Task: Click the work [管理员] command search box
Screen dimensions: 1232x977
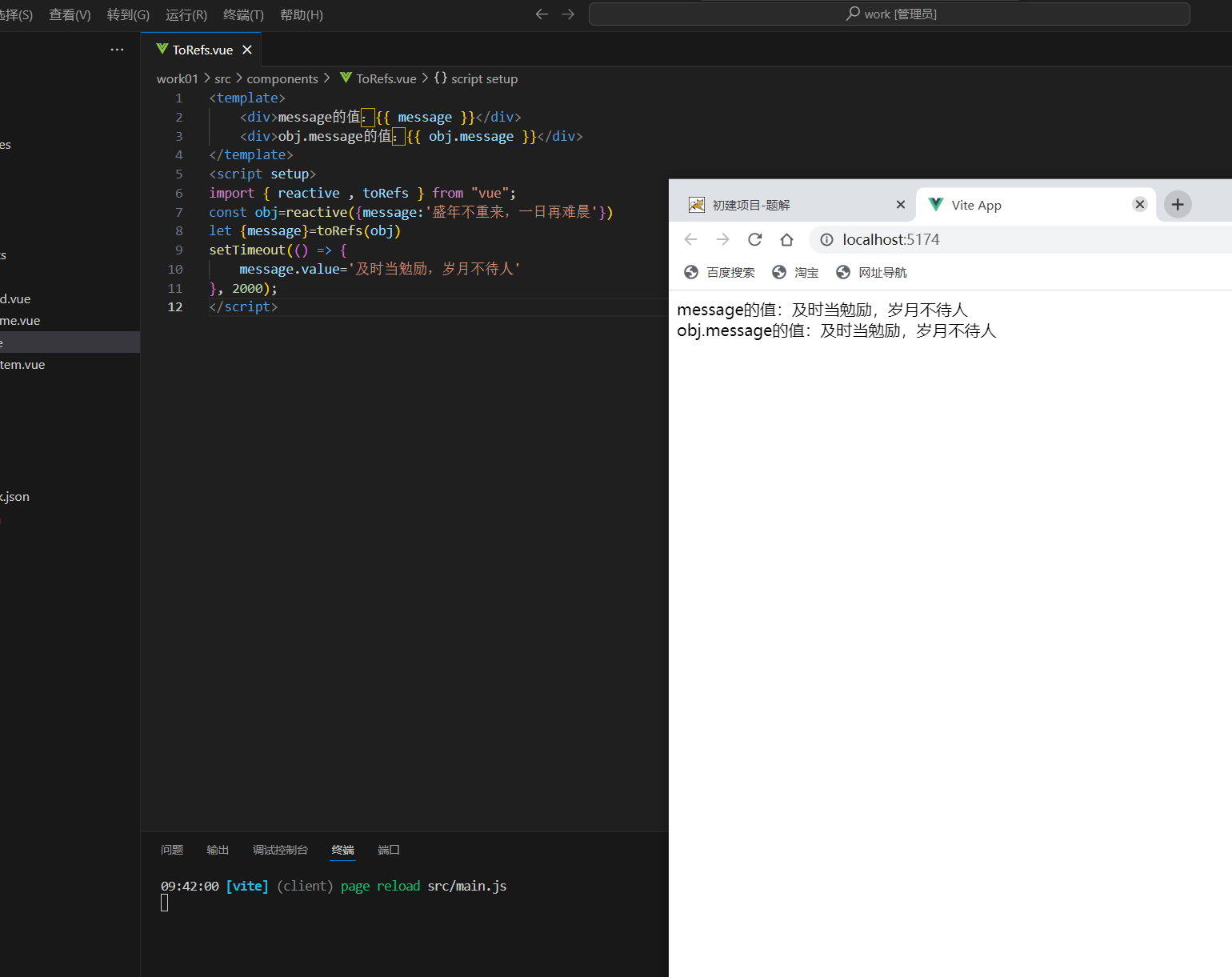Action: [890, 14]
